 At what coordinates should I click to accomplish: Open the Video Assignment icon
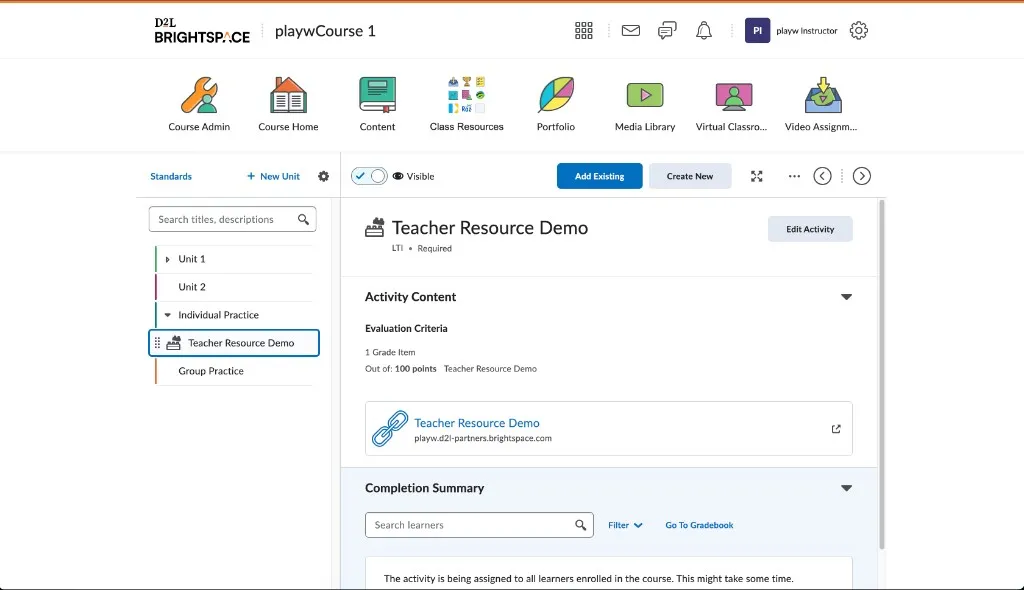823,95
